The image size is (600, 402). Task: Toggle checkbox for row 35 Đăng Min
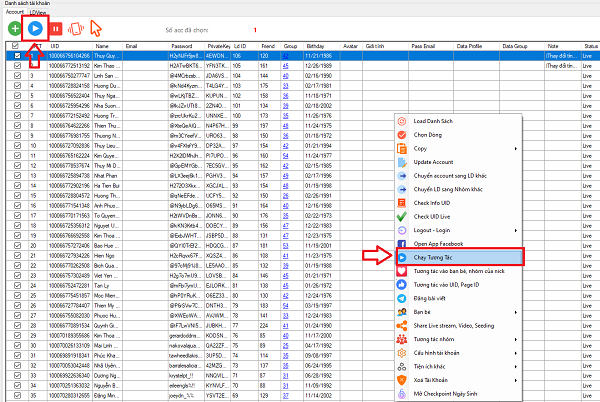pos(17,395)
